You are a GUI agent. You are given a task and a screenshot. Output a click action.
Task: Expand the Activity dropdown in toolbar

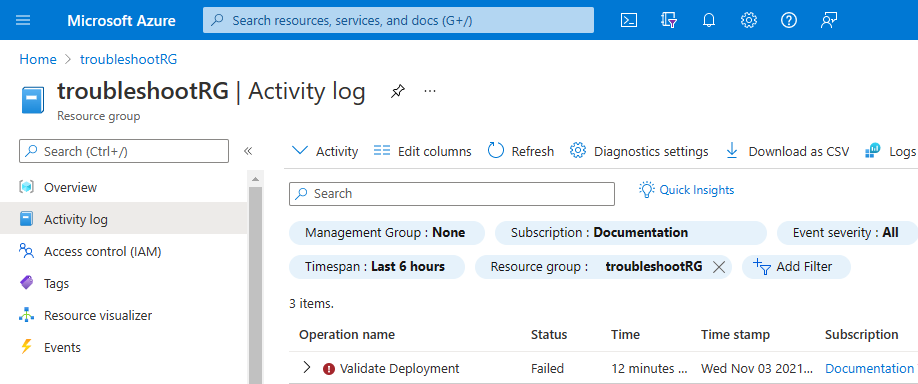[x=325, y=151]
